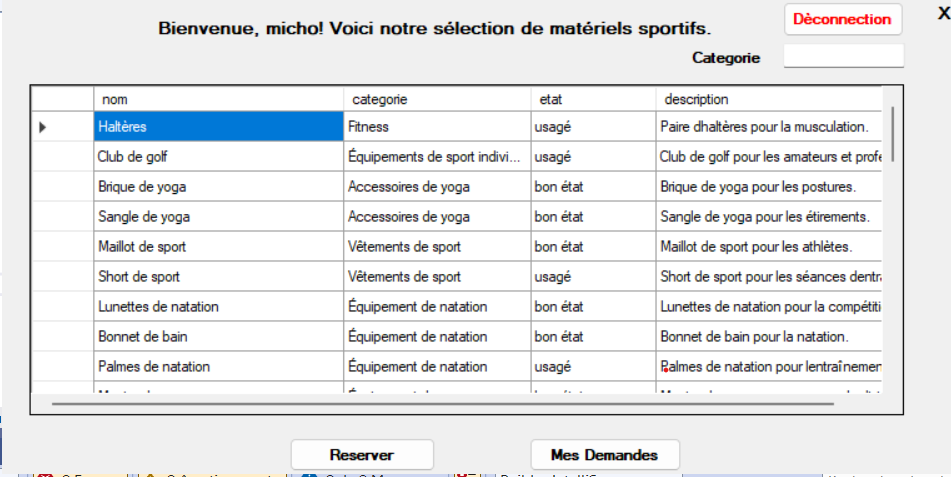The width and height of the screenshot is (951, 477).
Task: Choose the Maillot de sport cell
Action: (x=218, y=247)
